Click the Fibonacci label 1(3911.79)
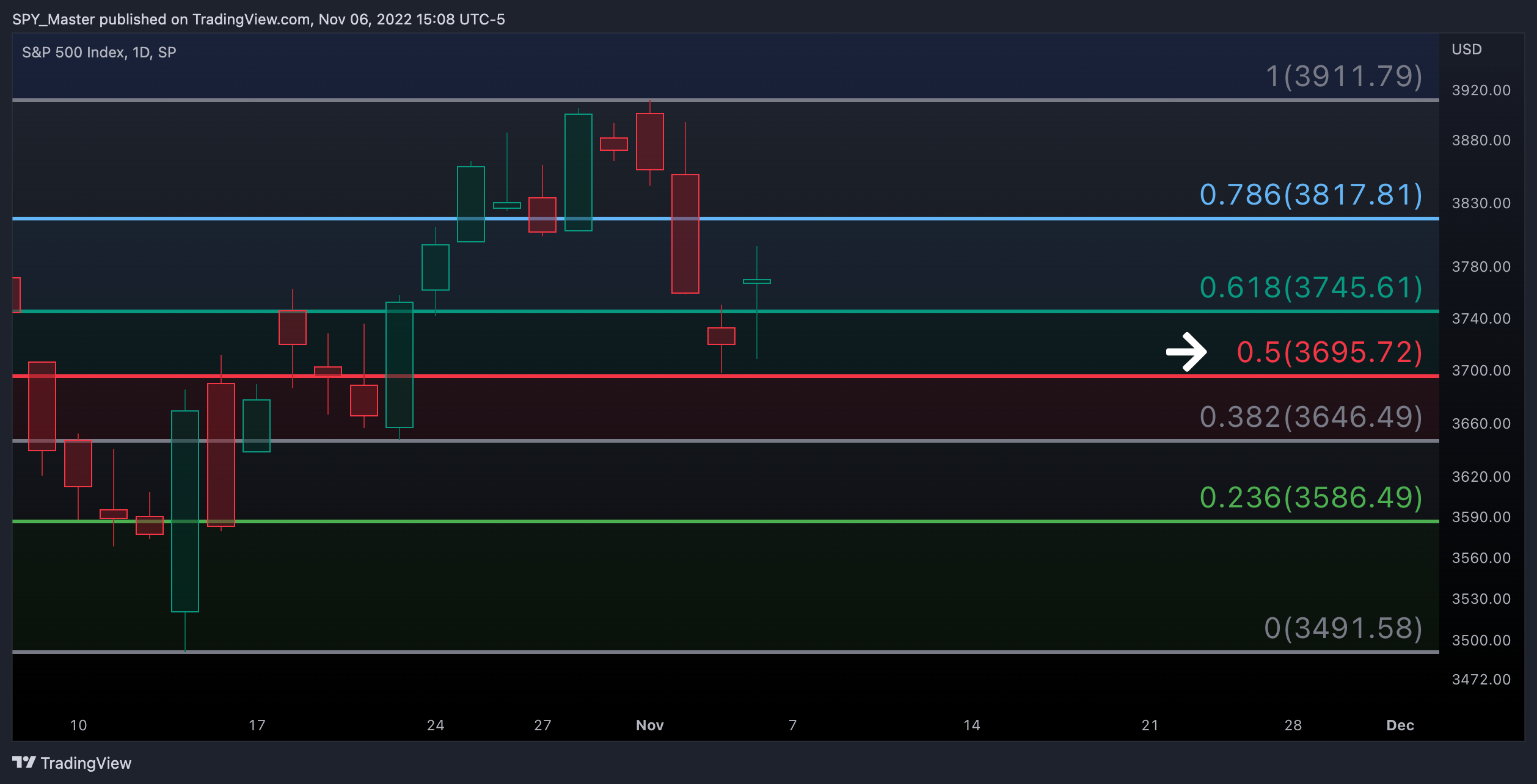1537x784 pixels. [x=1344, y=76]
